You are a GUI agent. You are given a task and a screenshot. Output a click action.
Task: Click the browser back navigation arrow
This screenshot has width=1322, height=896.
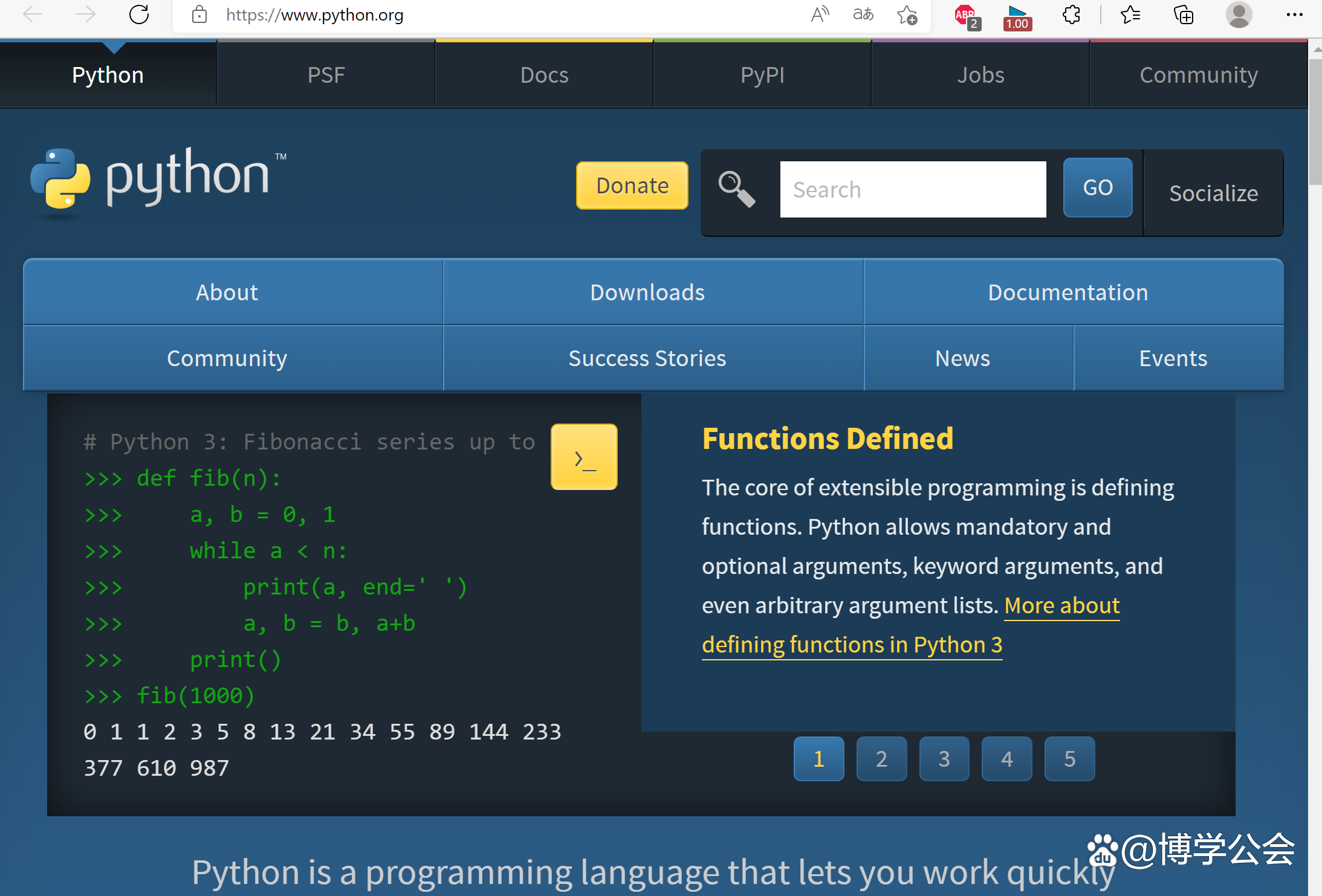pos(30,15)
